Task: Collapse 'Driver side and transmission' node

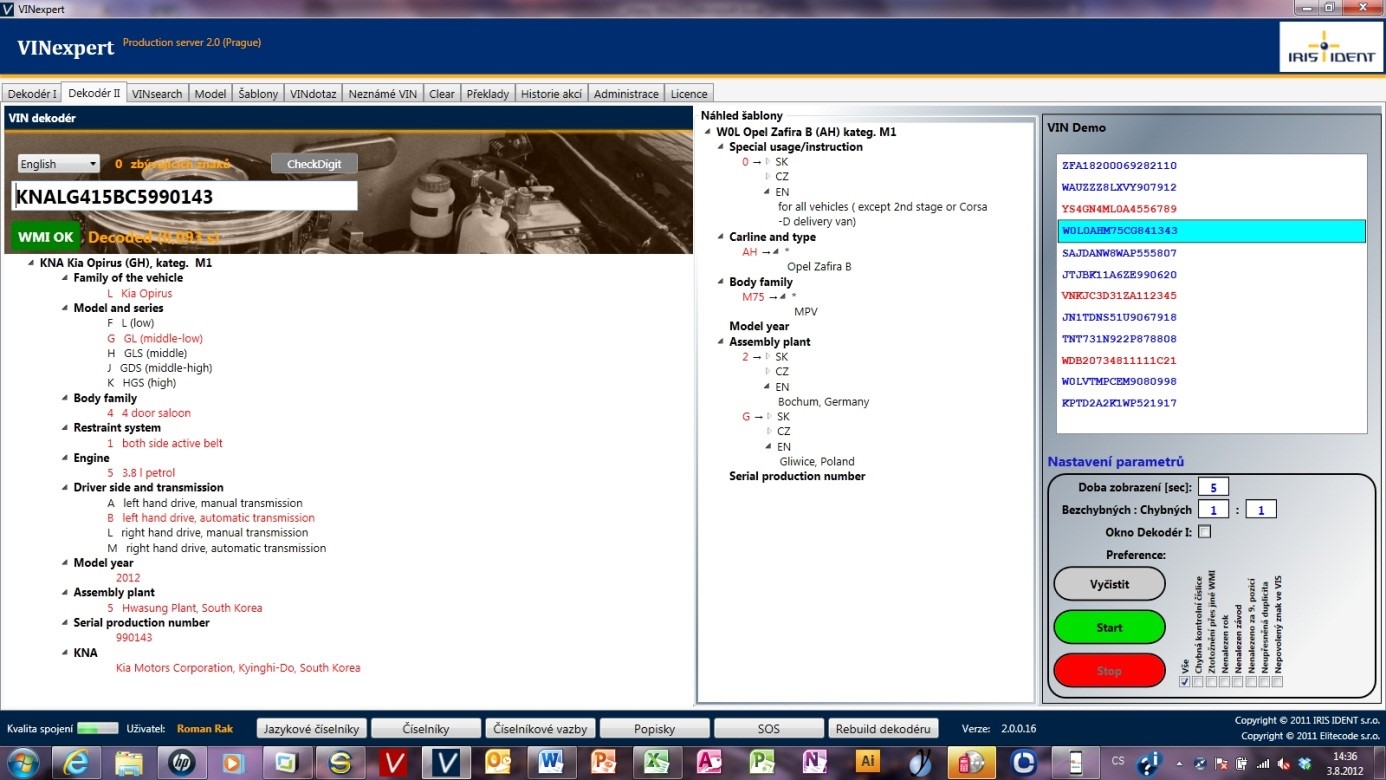Action: [x=65, y=488]
